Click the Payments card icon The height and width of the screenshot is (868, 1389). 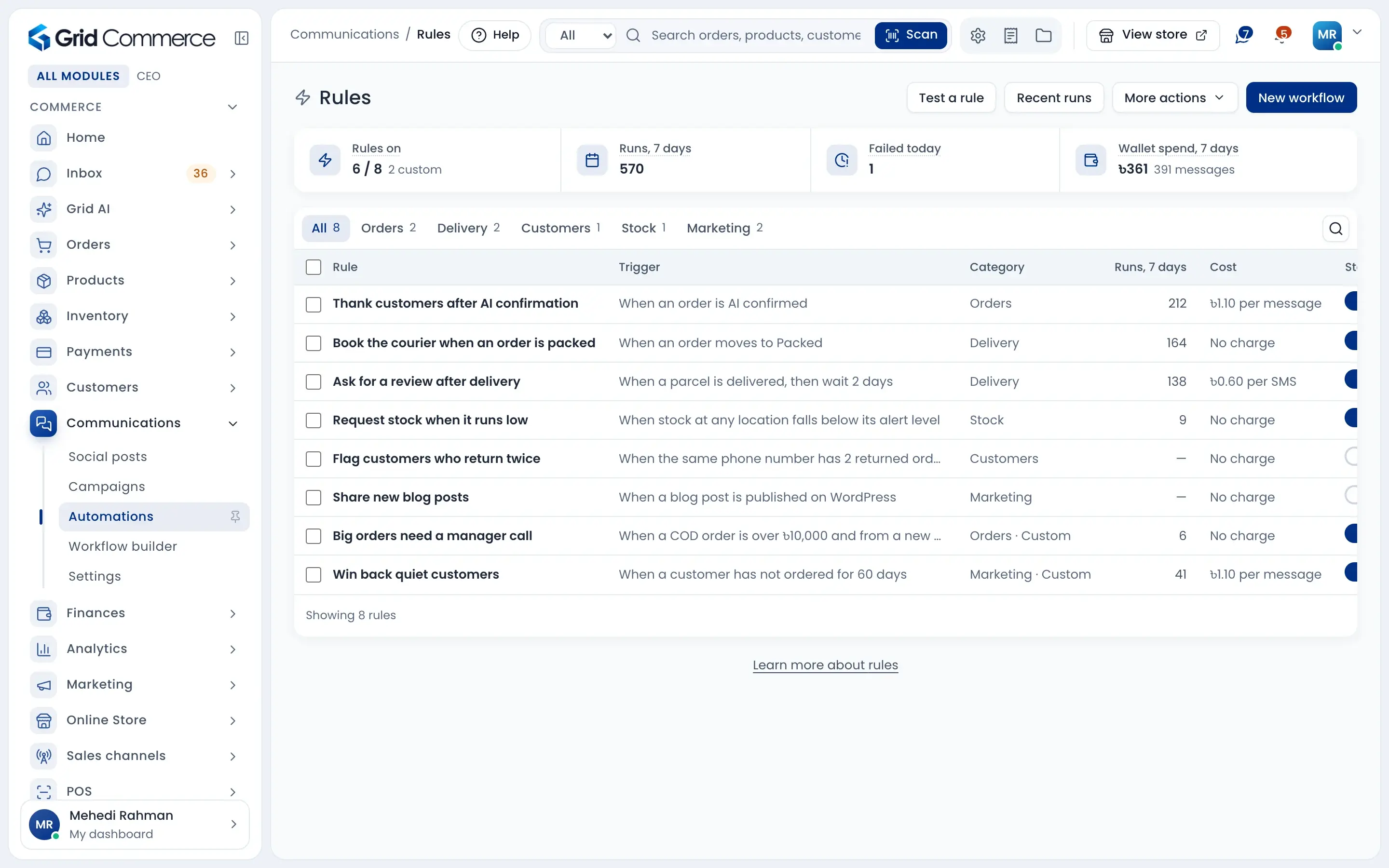[43, 352]
